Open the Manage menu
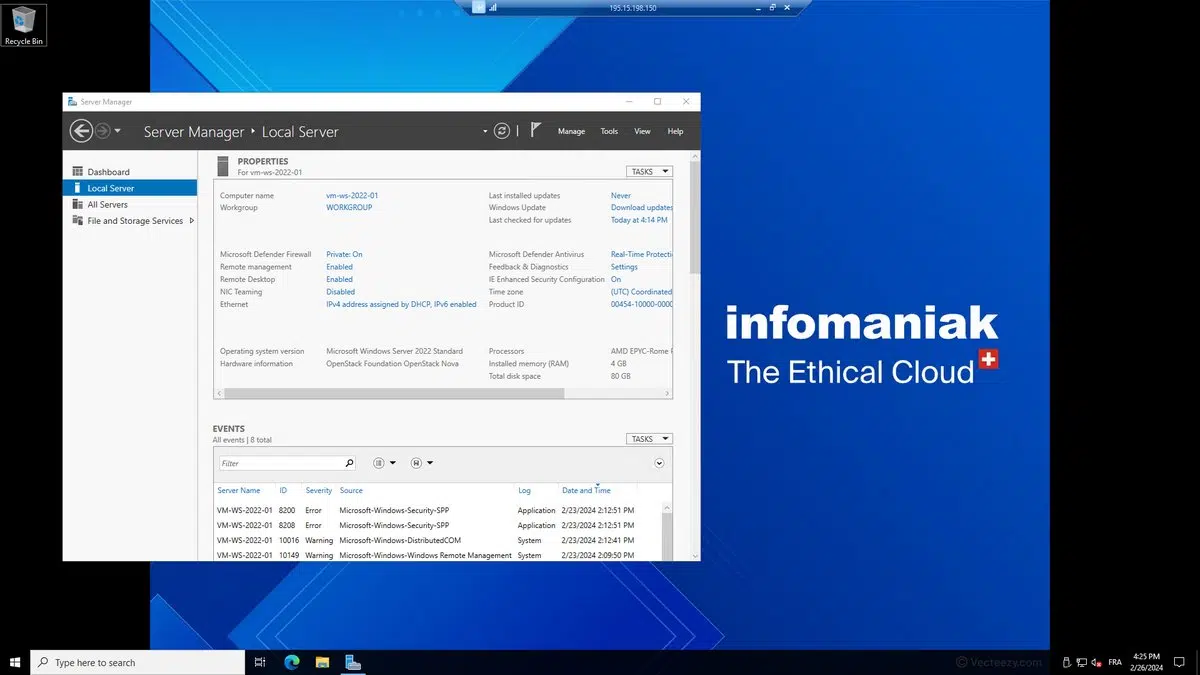The height and width of the screenshot is (675, 1200). 571,131
